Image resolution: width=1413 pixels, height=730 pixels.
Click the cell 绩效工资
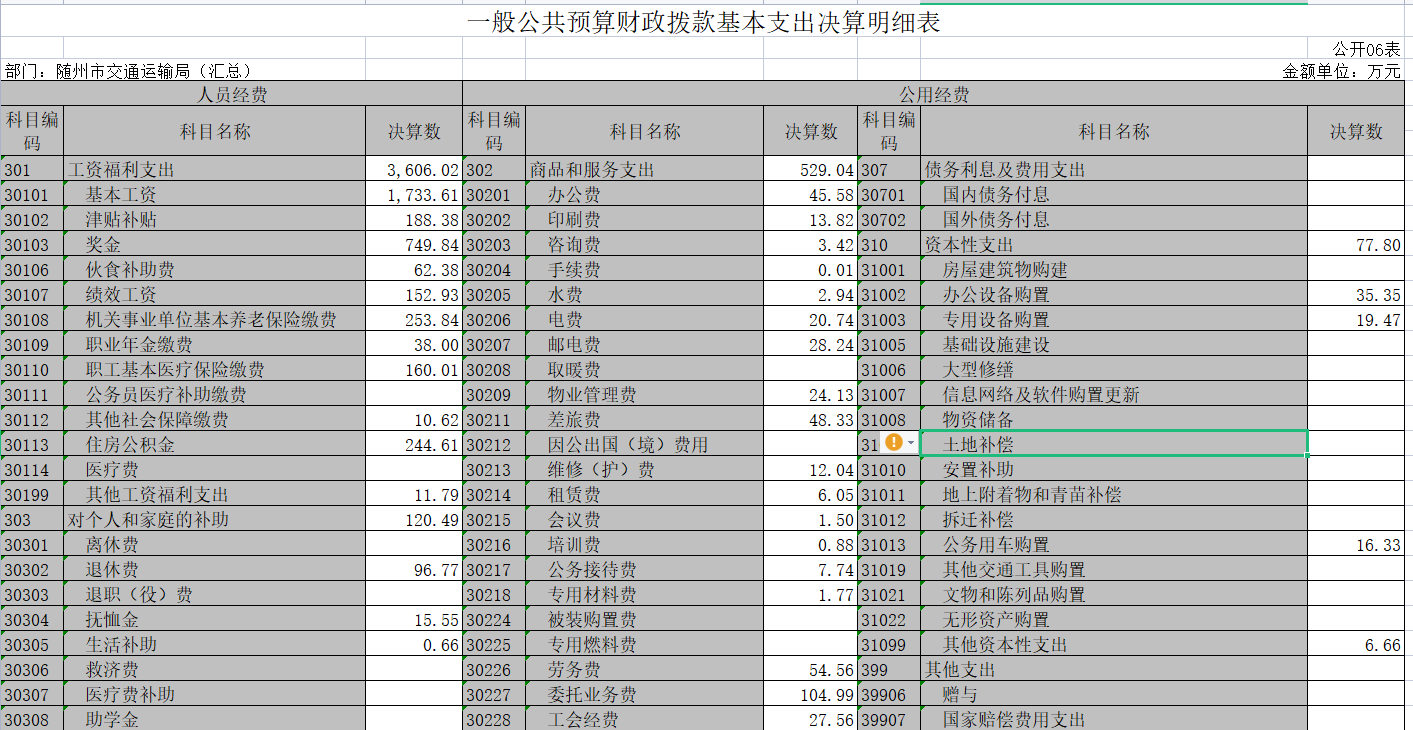[x=215, y=295]
